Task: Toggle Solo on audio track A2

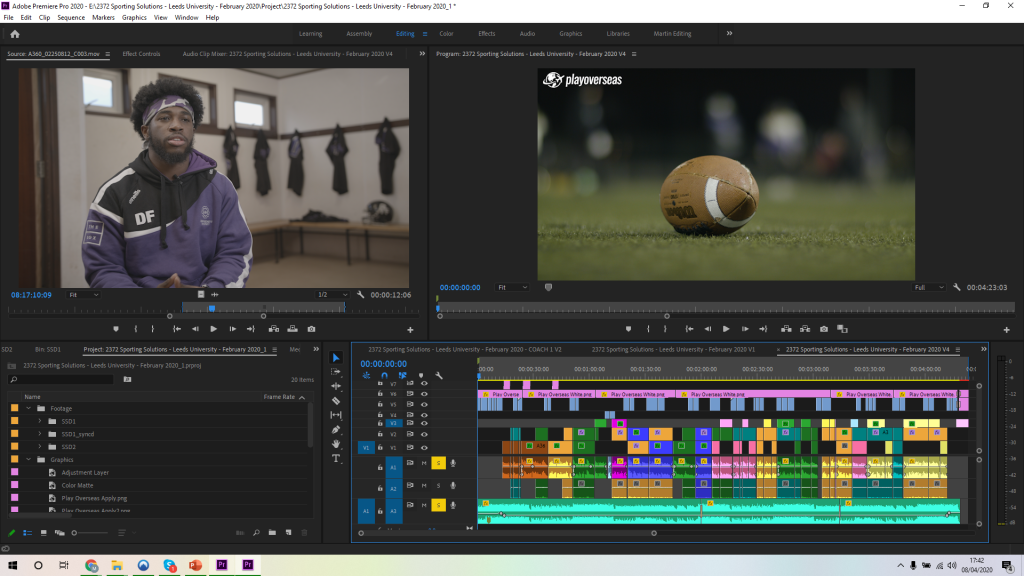Action: [x=438, y=486]
